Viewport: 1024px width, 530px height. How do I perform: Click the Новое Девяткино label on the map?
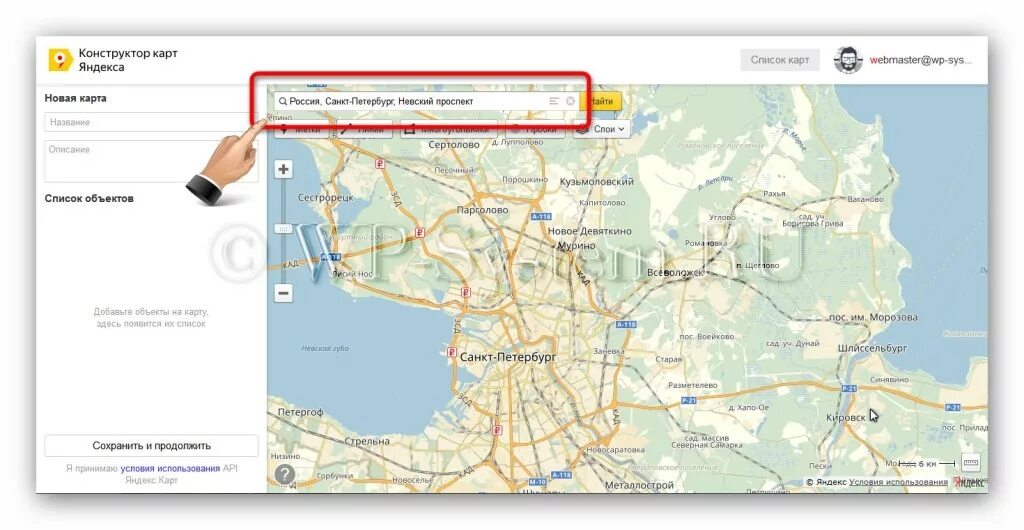pyautogui.click(x=590, y=231)
